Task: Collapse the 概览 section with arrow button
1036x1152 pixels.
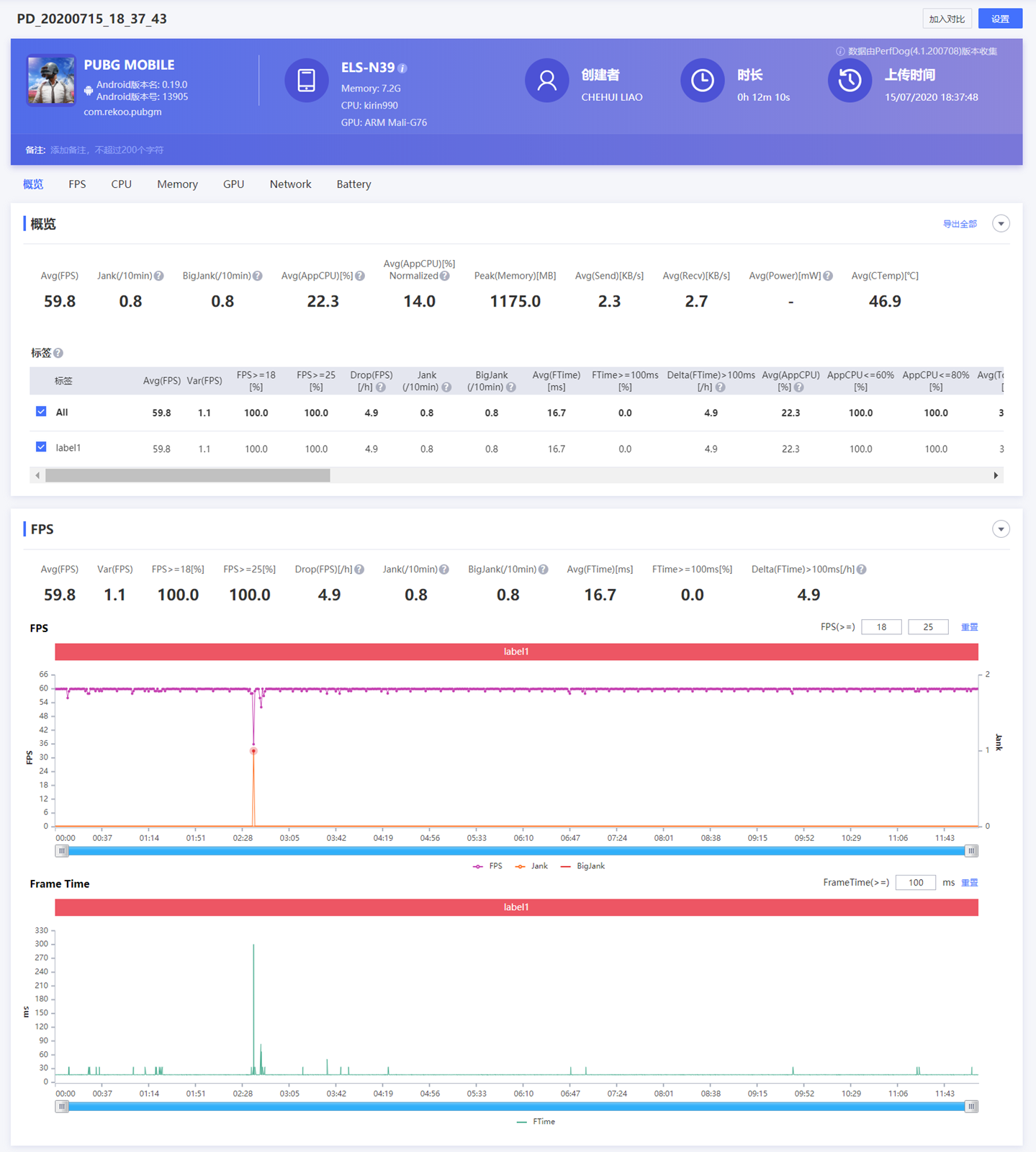Action: [x=1001, y=224]
